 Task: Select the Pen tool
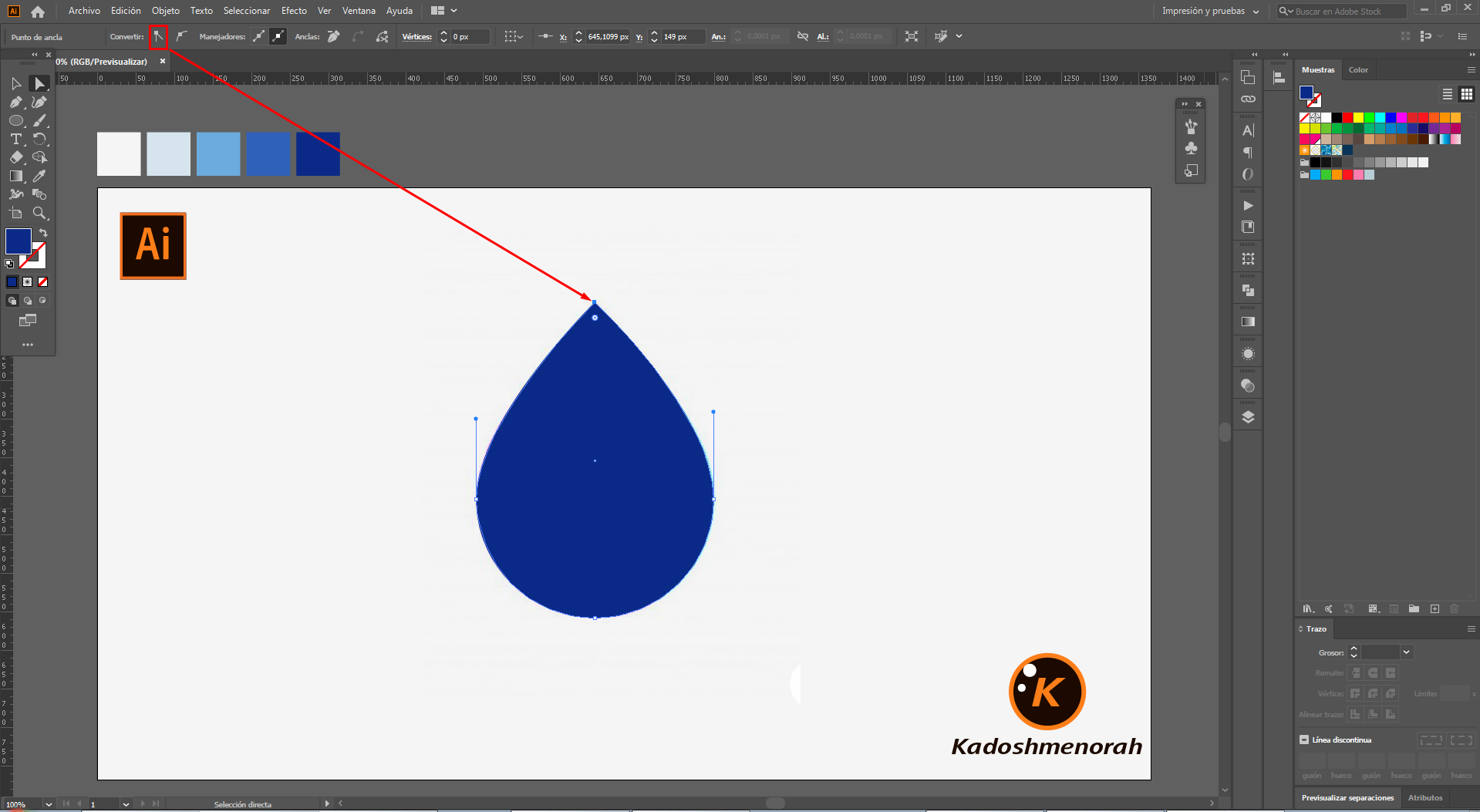[x=16, y=102]
